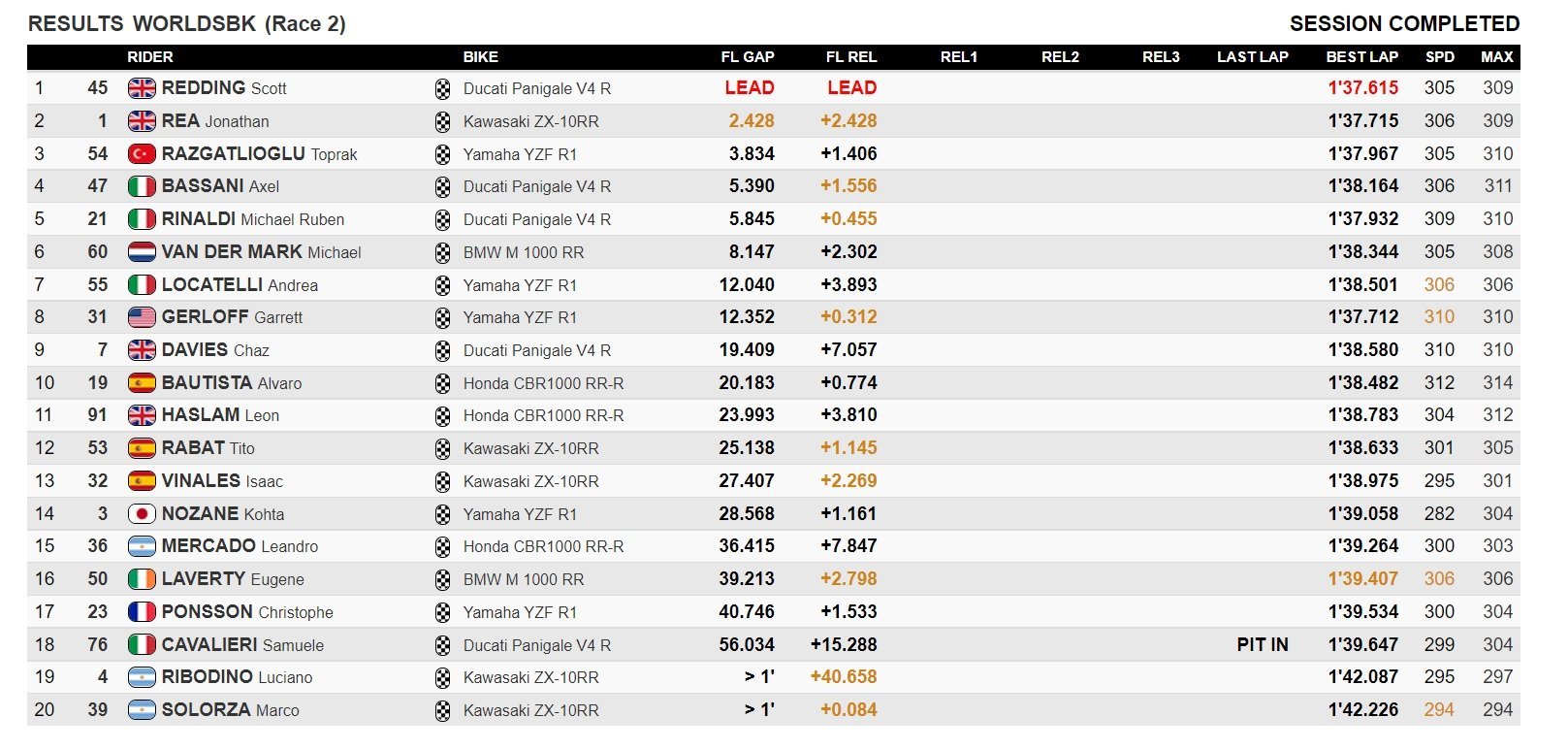This screenshot has width=1568, height=750.
Task: Click the gap value 2.428 for REA
Action: [x=752, y=121]
